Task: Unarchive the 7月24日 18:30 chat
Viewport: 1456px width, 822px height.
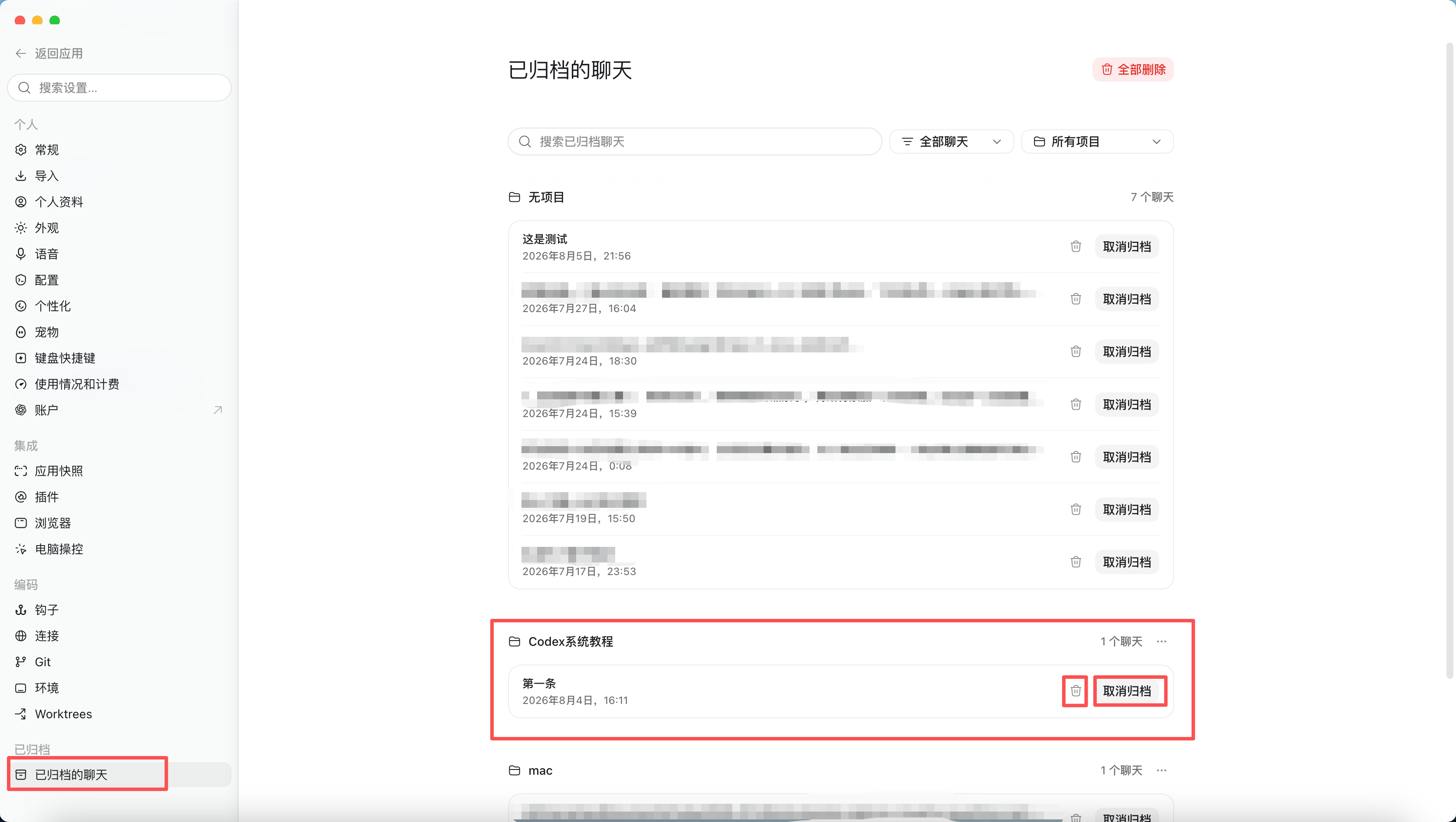Action: [1127, 352]
